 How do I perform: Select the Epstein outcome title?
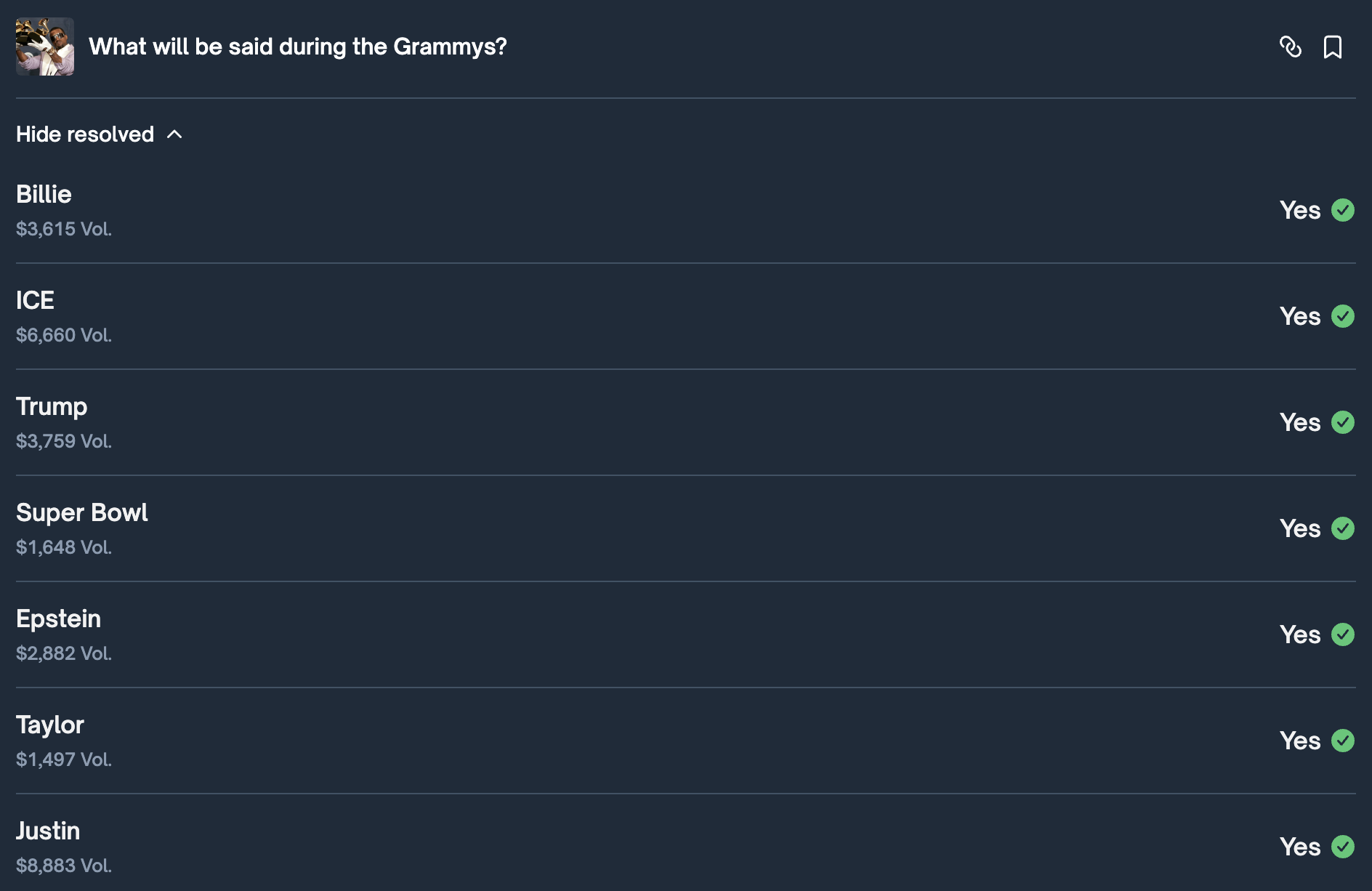click(58, 619)
